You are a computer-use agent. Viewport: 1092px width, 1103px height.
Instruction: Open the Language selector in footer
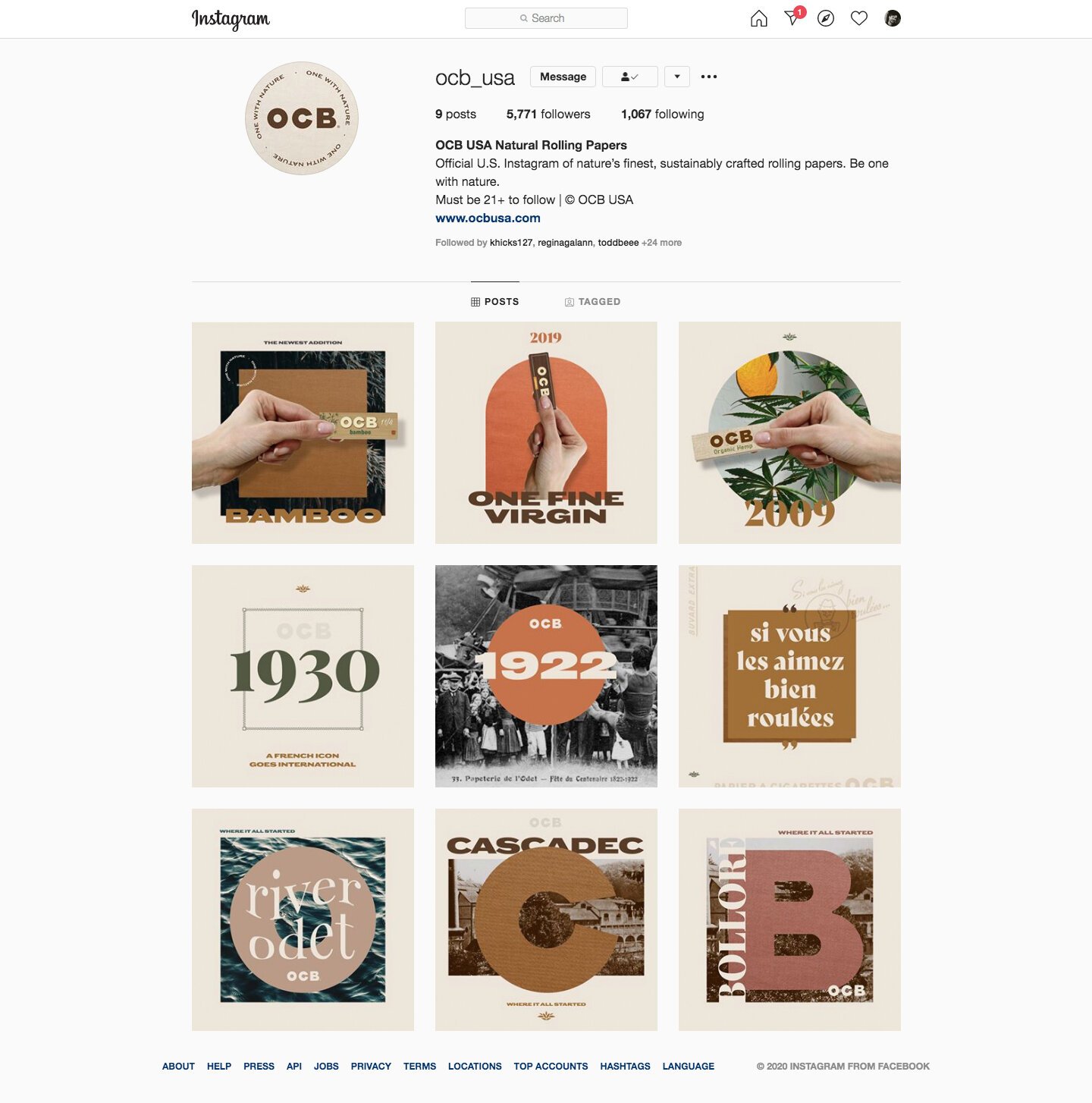click(x=688, y=1066)
